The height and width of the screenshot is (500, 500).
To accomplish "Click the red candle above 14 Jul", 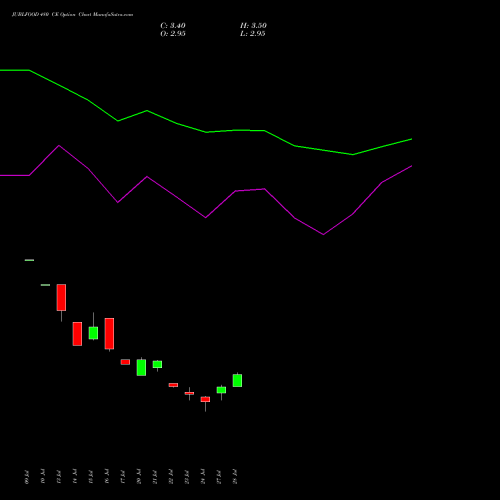I will coord(77,334).
